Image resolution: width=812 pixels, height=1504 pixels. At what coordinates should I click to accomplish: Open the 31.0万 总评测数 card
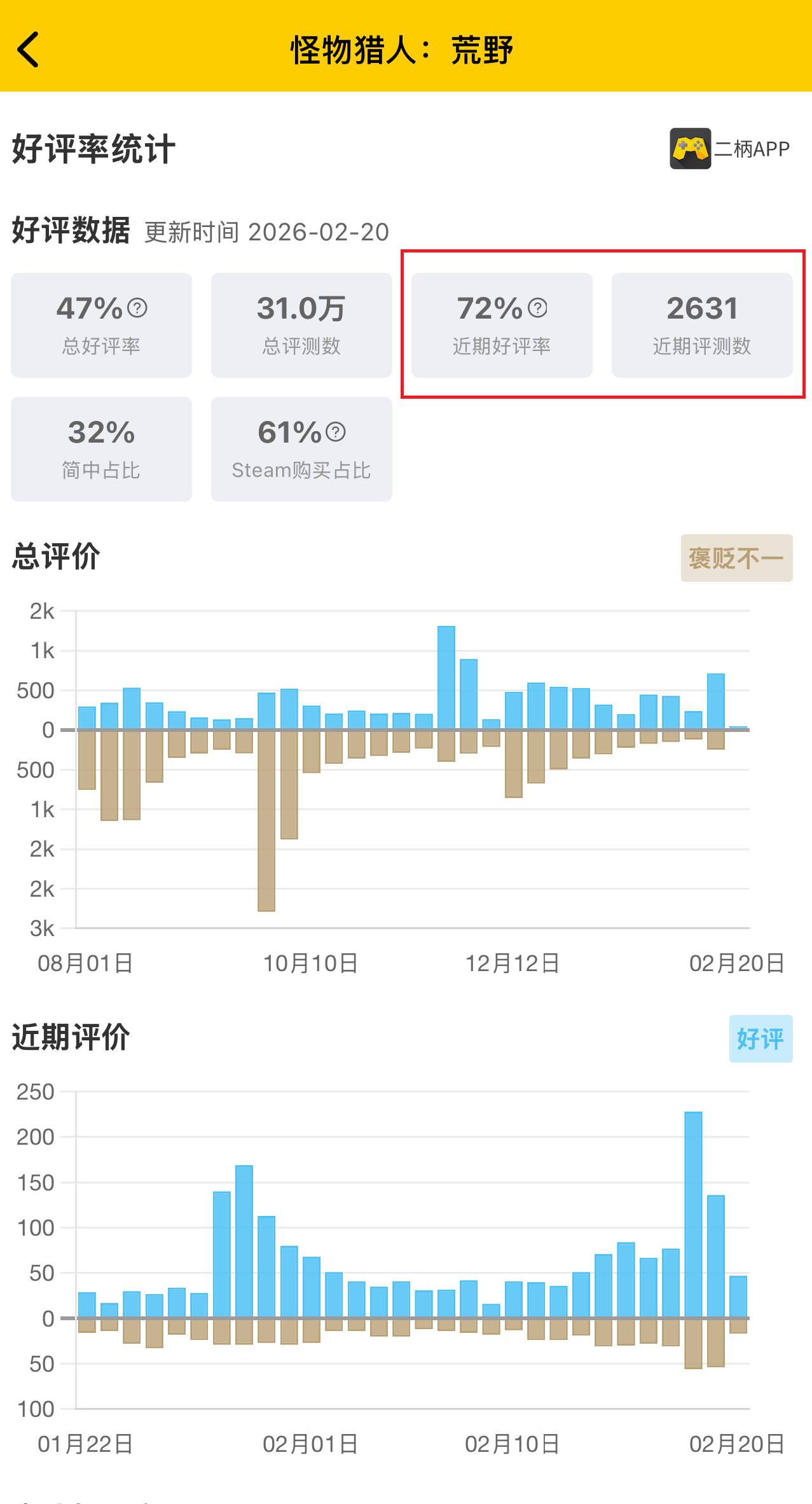[x=301, y=326]
